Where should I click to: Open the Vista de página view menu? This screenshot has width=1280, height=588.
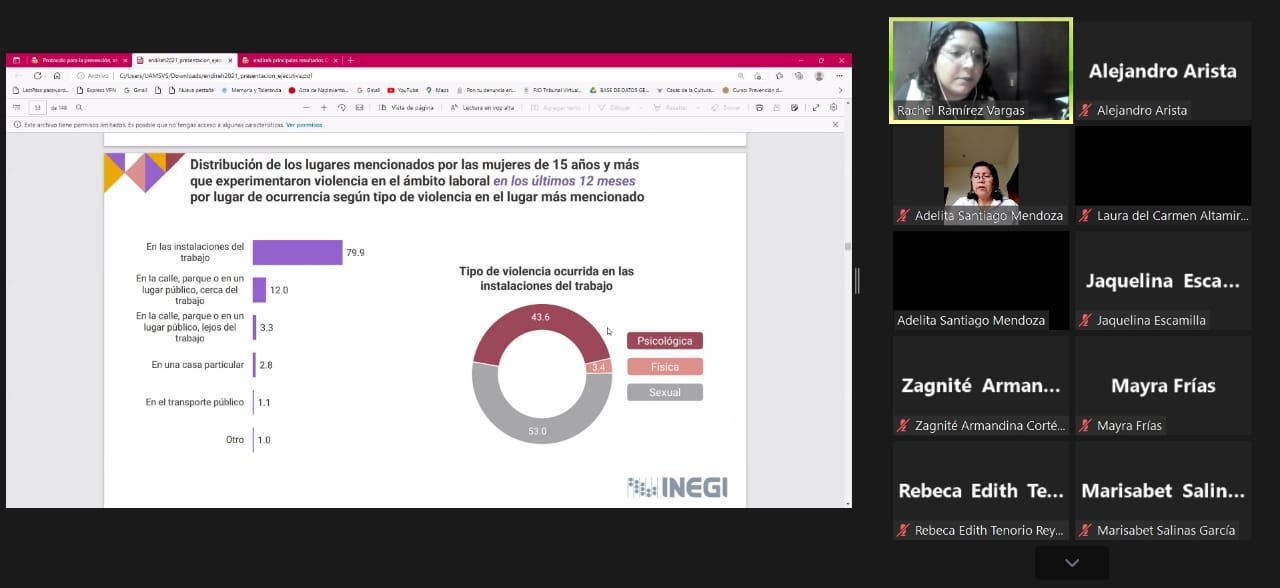click(x=407, y=107)
